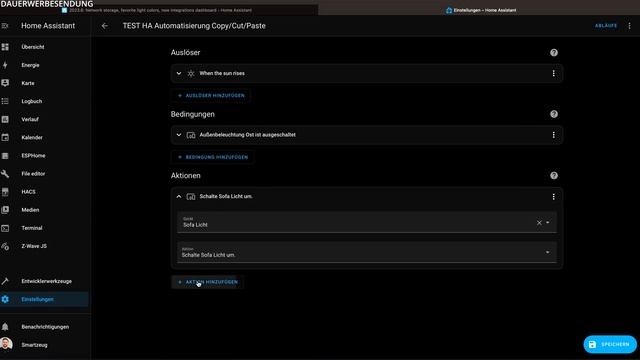Open ABLÄUFE traces link
The image size is (640, 360).
(x=606, y=26)
